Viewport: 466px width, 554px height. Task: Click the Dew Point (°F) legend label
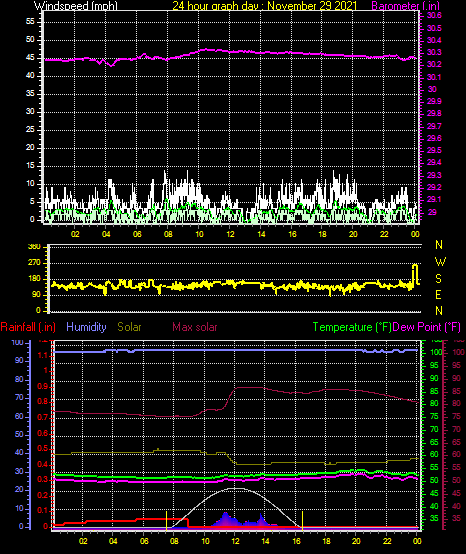click(x=427, y=327)
